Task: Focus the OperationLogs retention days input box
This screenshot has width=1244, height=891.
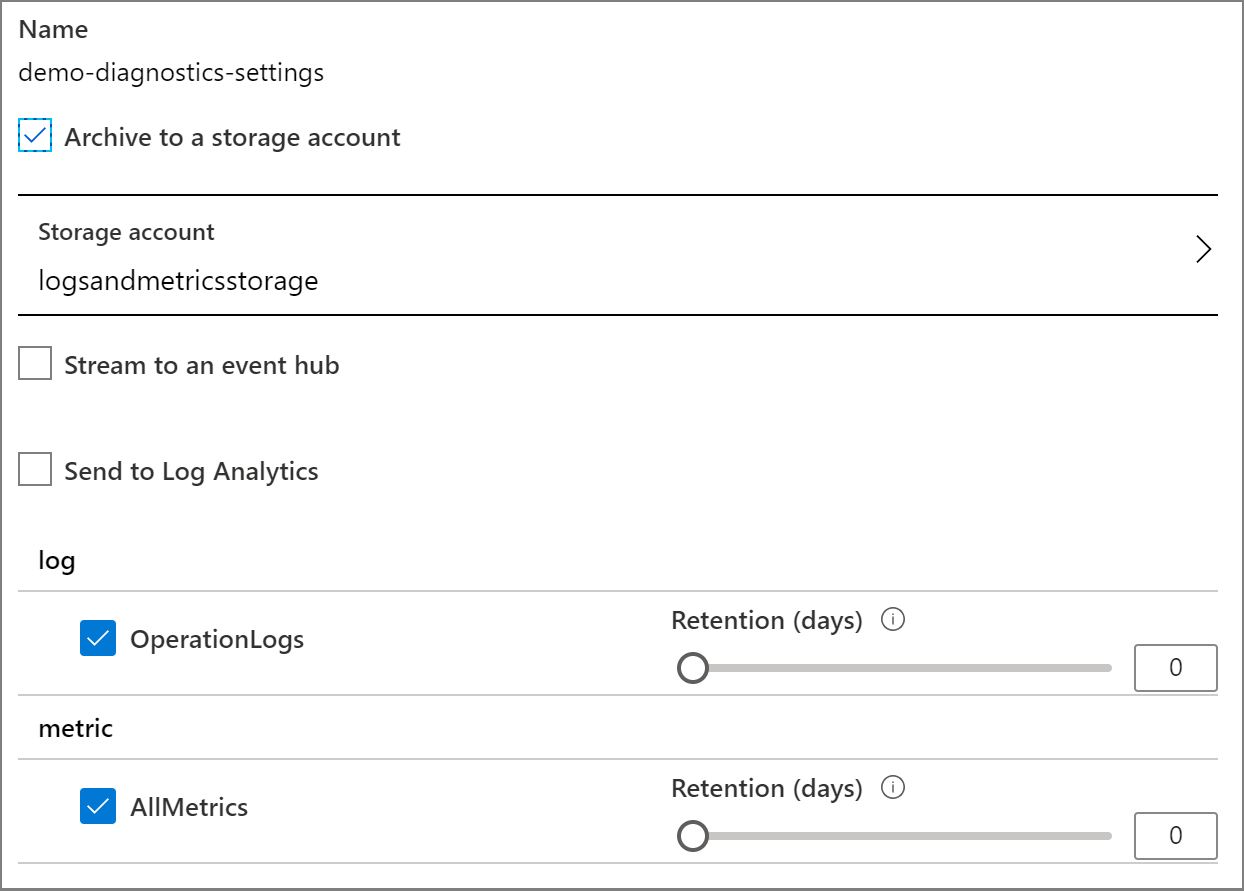Action: coord(1175,668)
